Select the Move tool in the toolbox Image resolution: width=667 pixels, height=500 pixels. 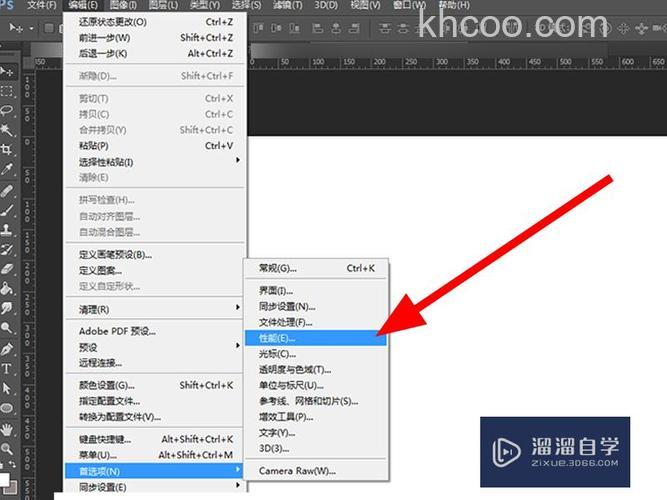pos(7,71)
